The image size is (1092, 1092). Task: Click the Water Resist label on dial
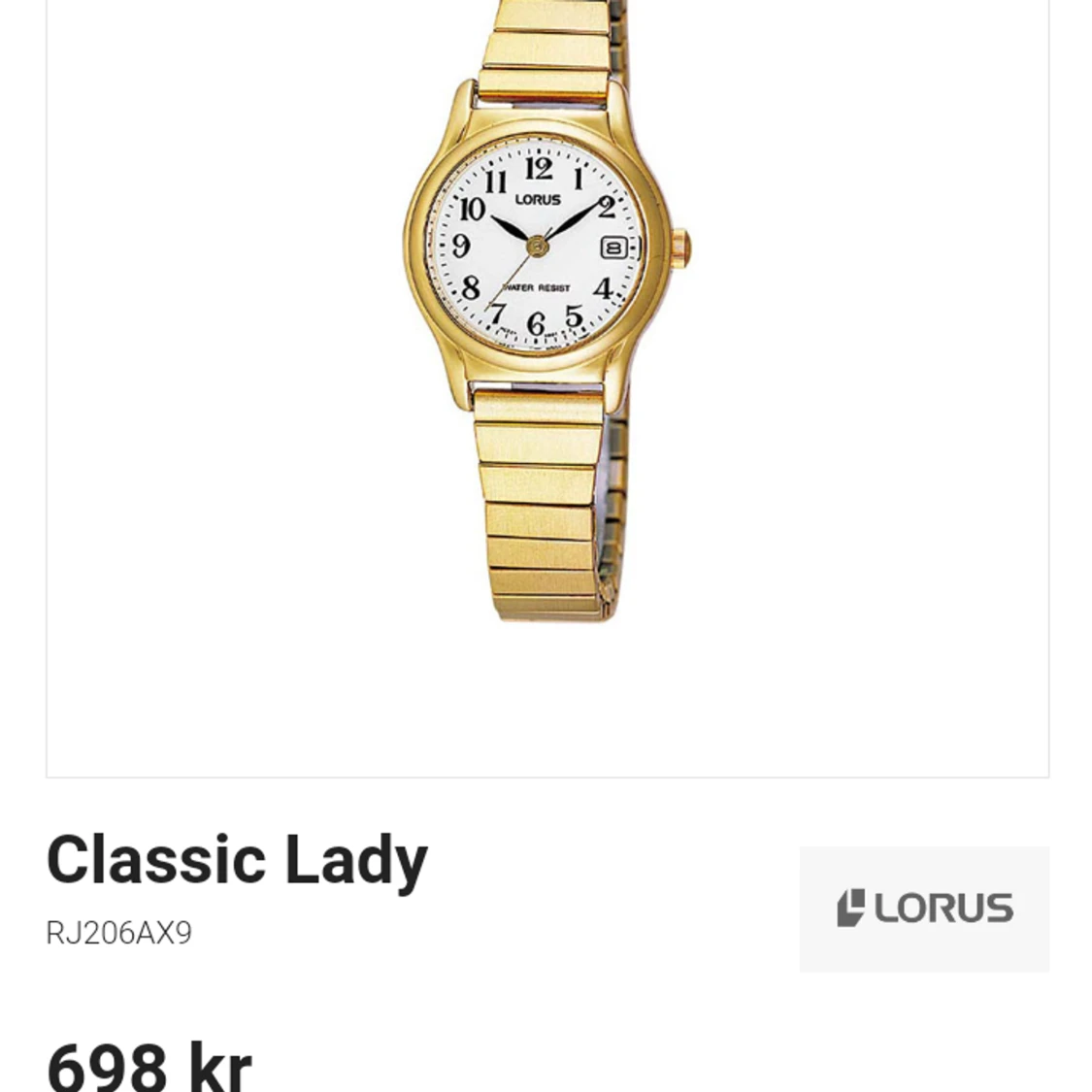point(536,287)
